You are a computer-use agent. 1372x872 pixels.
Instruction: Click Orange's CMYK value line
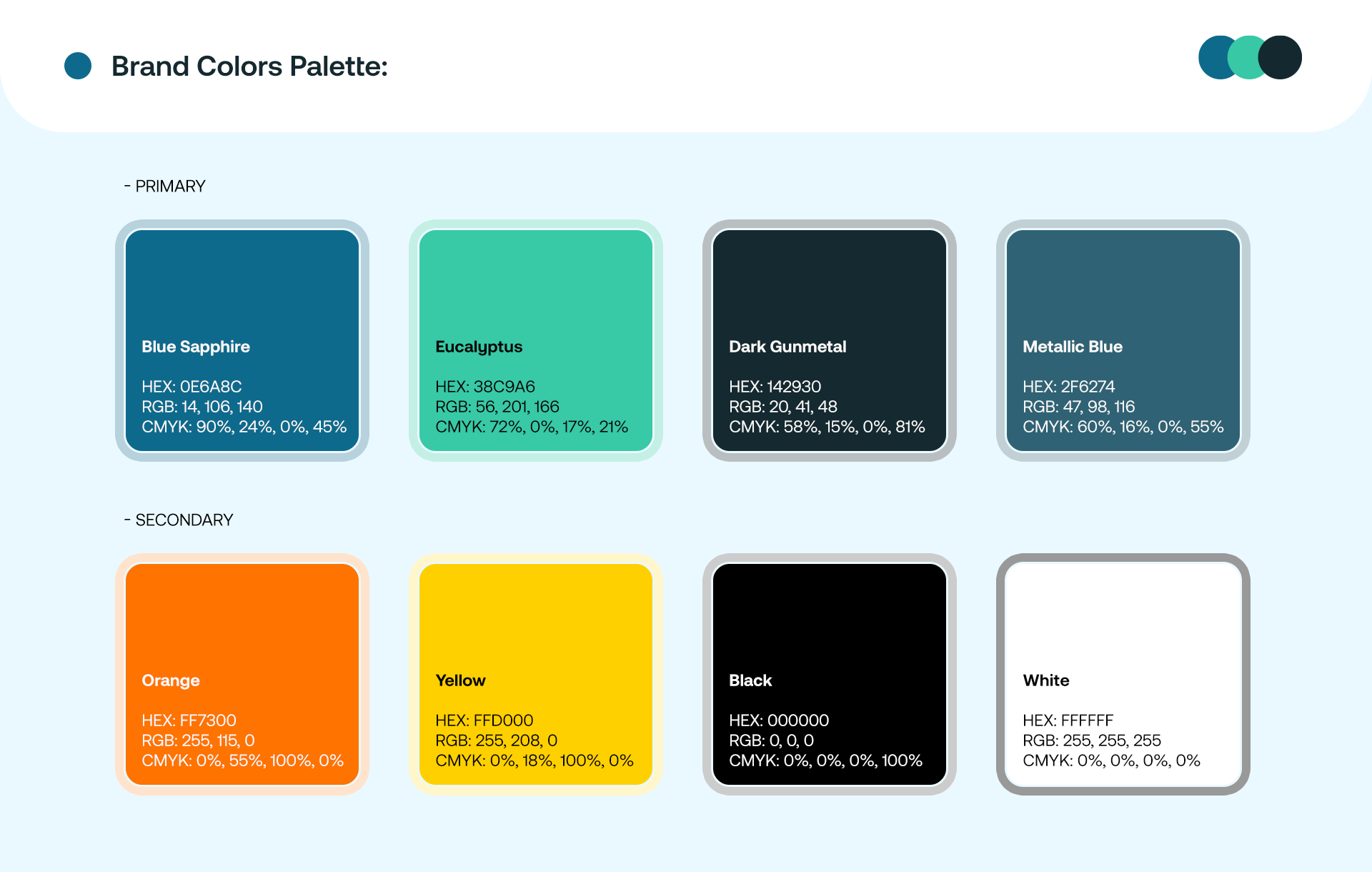[x=242, y=760]
